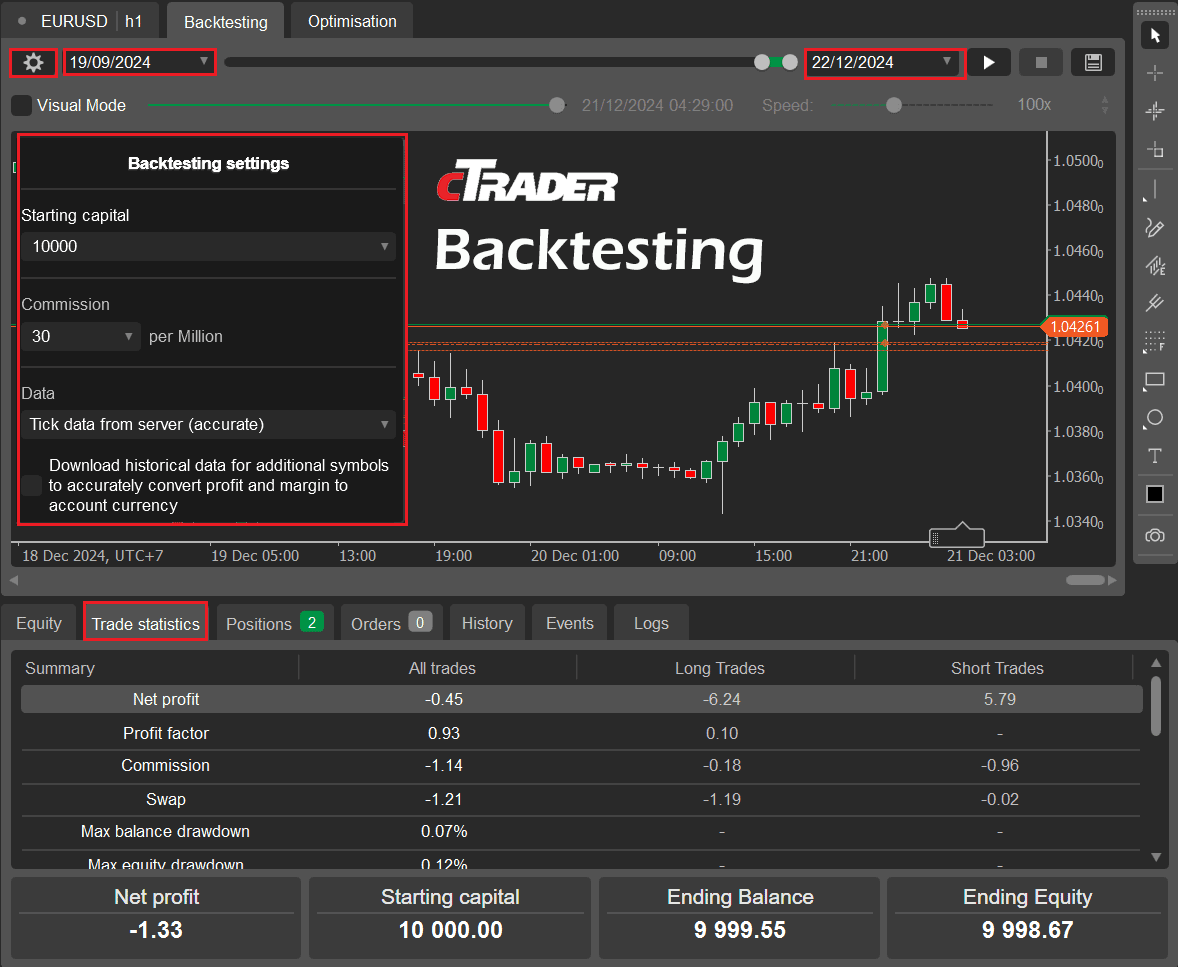The height and width of the screenshot is (967, 1178).
Task: Select the market snapshot crosshair tool
Action: (1155, 111)
